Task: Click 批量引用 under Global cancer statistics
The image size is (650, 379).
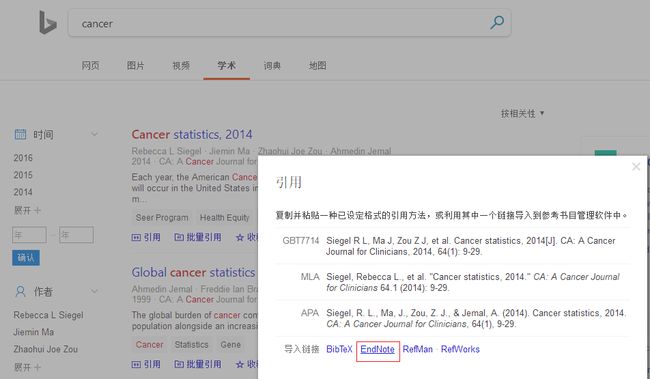Action: [x=198, y=364]
